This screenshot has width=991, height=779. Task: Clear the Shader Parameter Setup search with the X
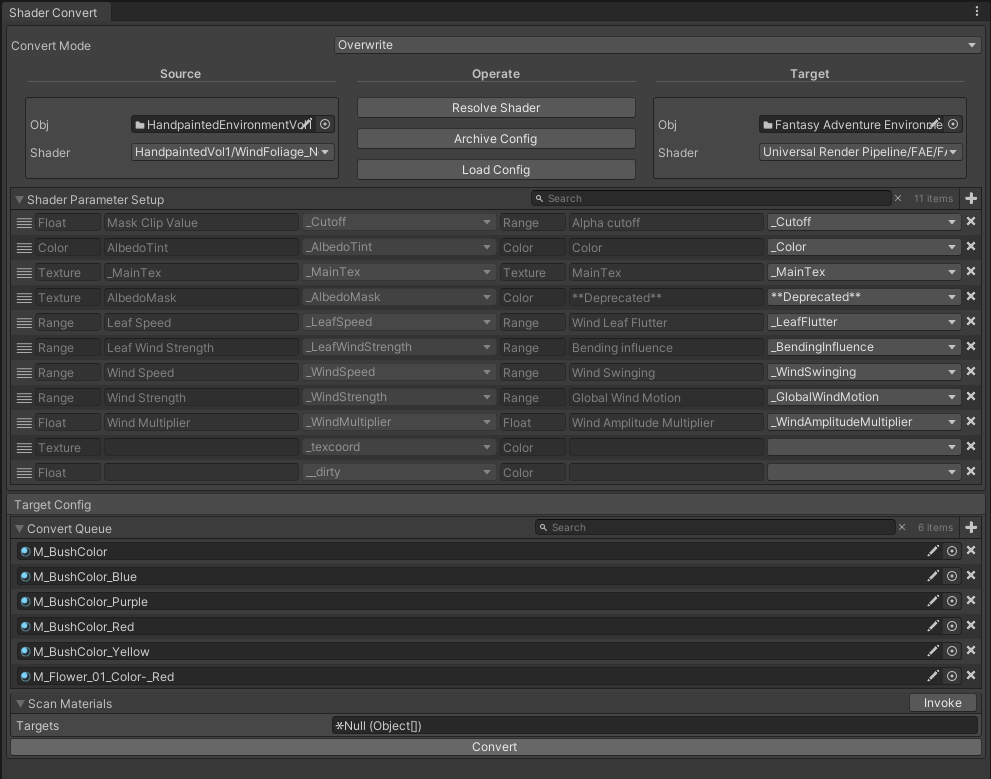tap(898, 198)
